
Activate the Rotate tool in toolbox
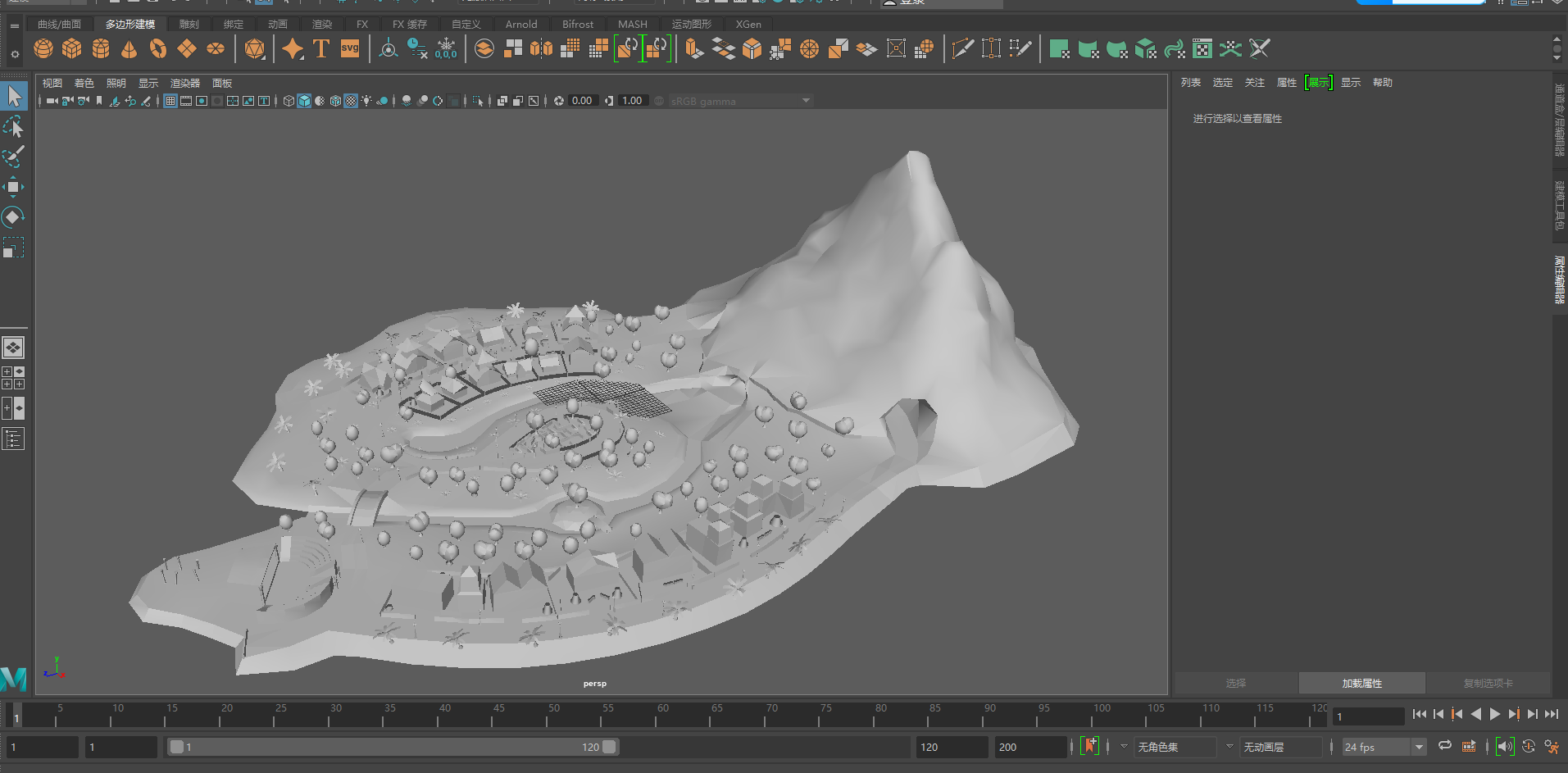(14, 217)
